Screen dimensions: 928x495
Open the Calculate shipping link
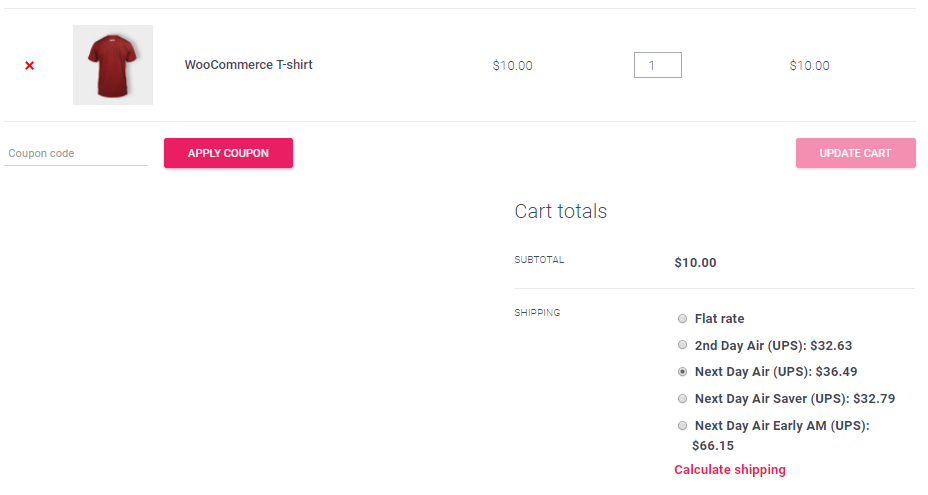click(729, 470)
